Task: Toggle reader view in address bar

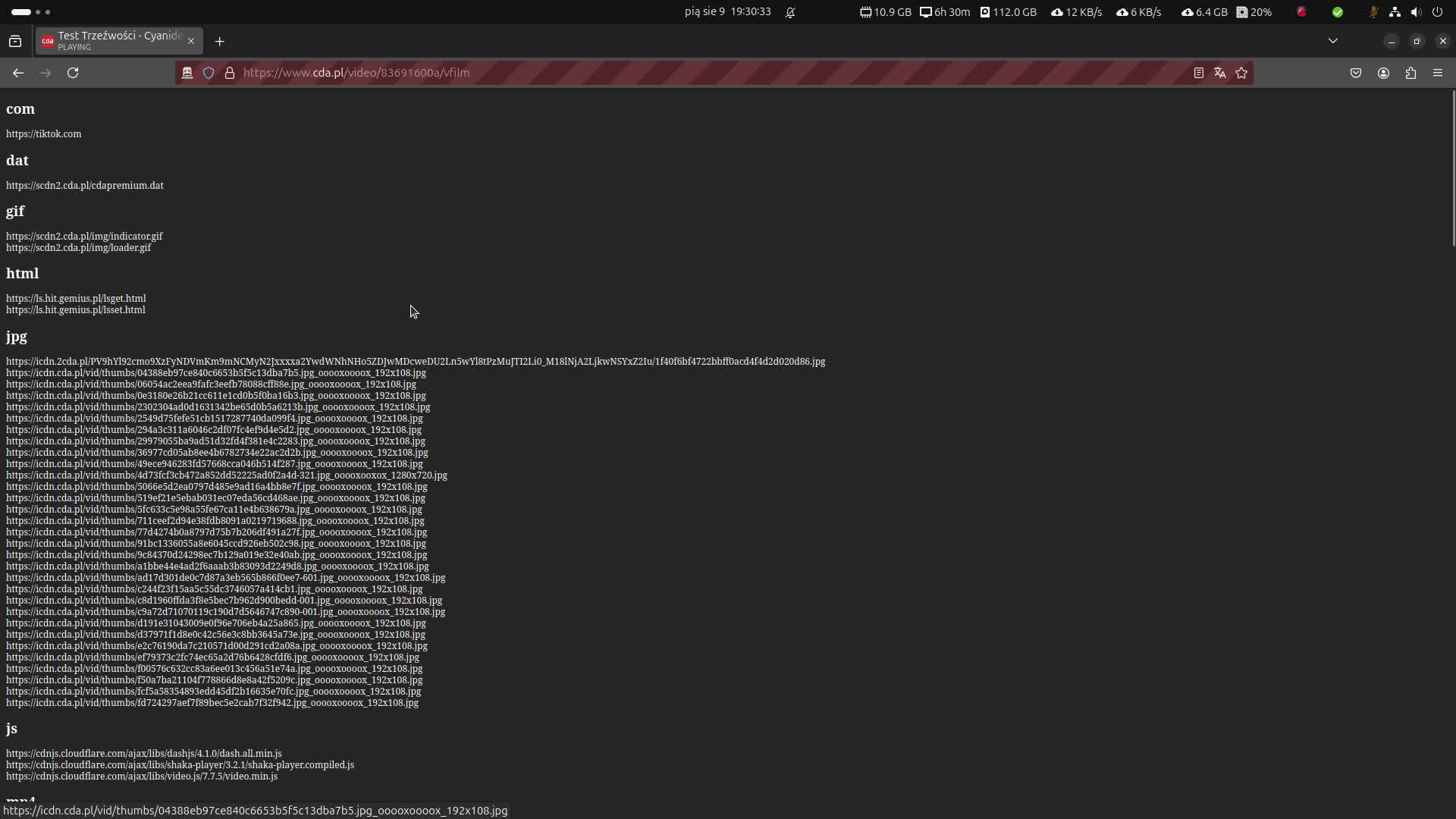Action: point(1199,73)
